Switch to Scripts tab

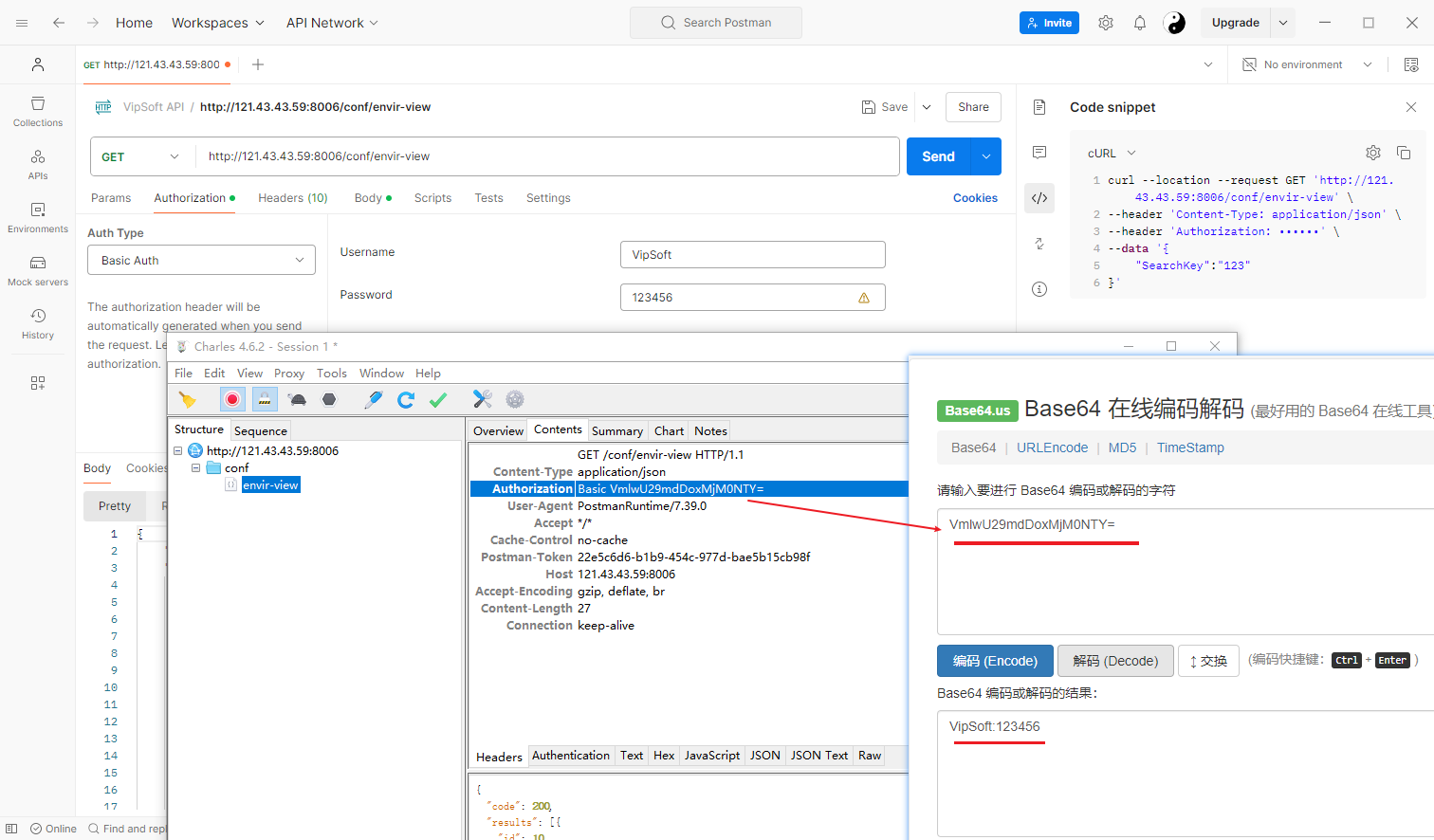(432, 198)
